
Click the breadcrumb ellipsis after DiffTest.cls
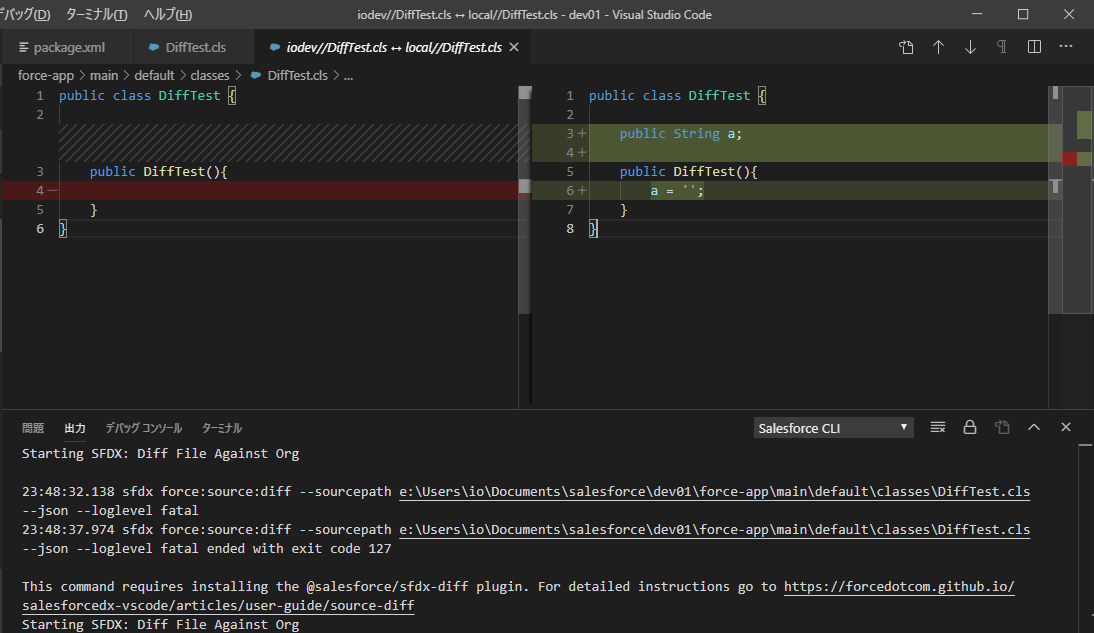pyautogui.click(x=348, y=75)
